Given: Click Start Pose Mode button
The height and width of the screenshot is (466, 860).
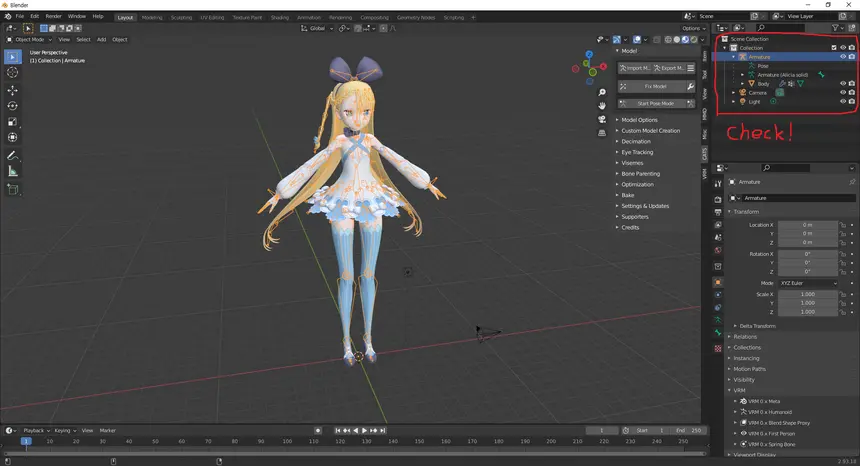Looking at the screenshot, I should 652,103.
